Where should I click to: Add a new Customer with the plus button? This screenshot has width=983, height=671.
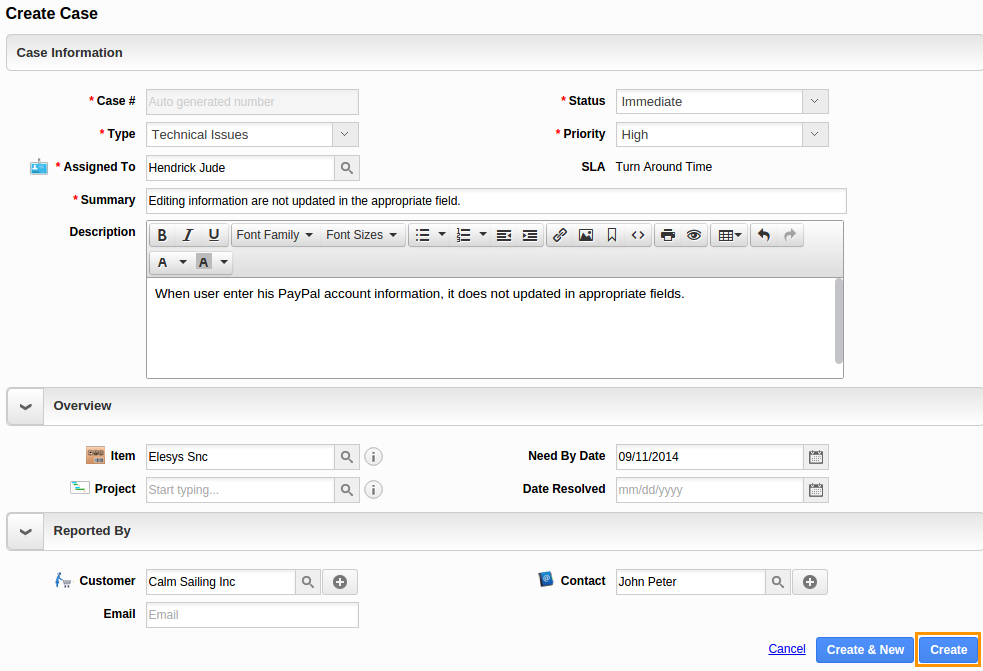coord(339,581)
